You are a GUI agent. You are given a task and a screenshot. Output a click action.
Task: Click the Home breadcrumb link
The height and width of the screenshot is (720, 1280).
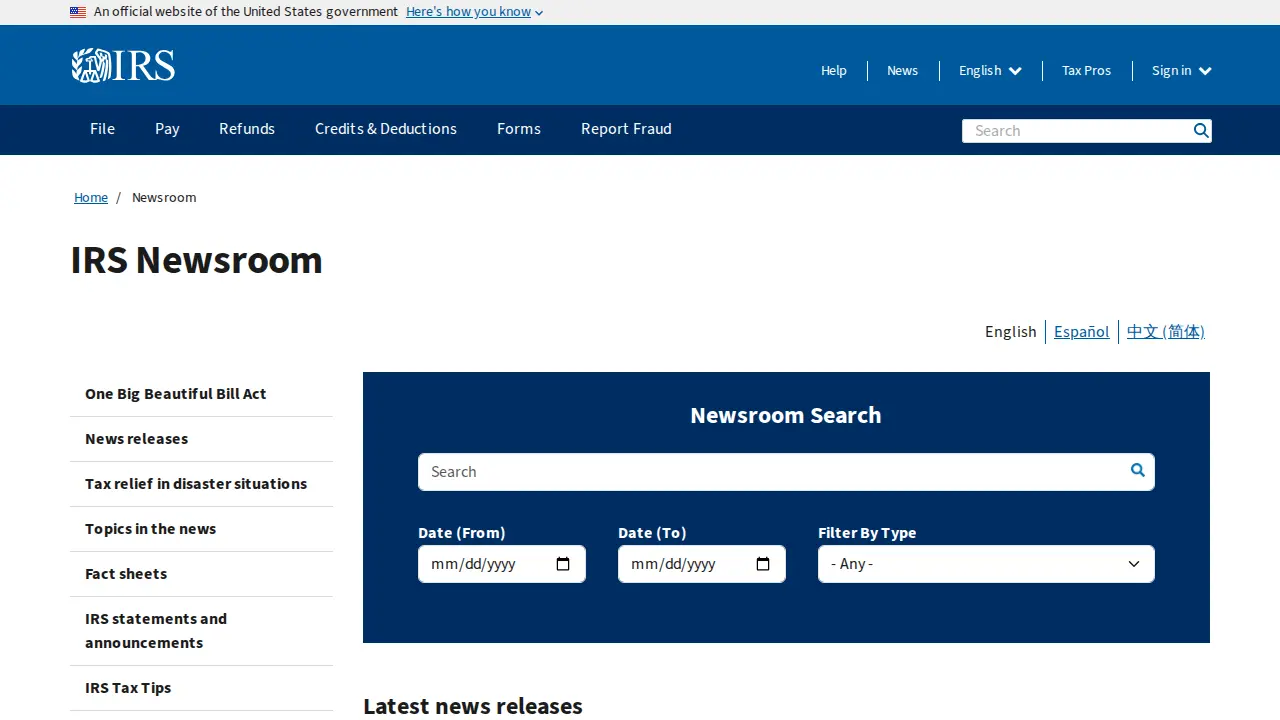coord(91,197)
